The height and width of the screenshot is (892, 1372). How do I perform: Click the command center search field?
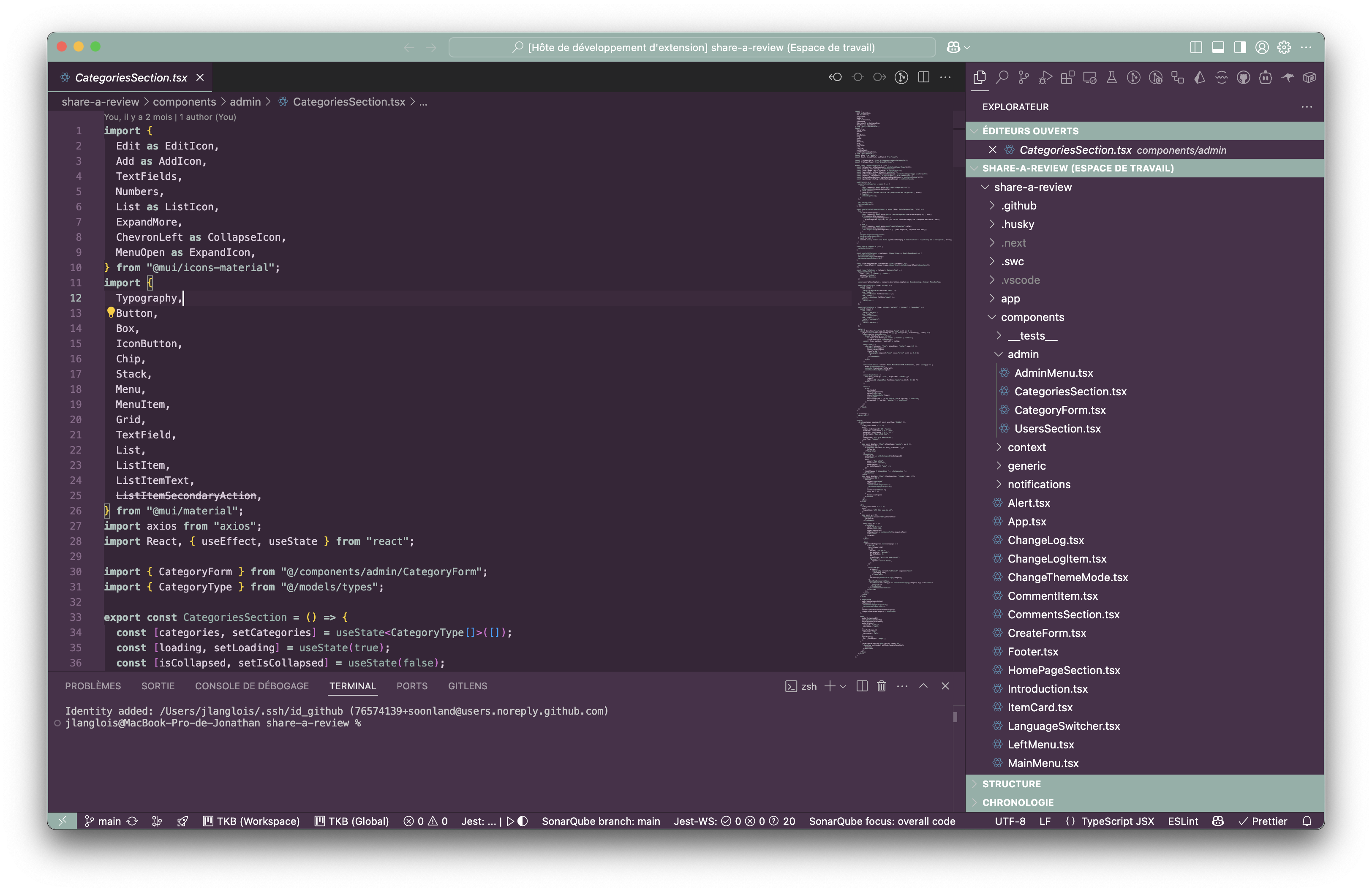click(692, 47)
